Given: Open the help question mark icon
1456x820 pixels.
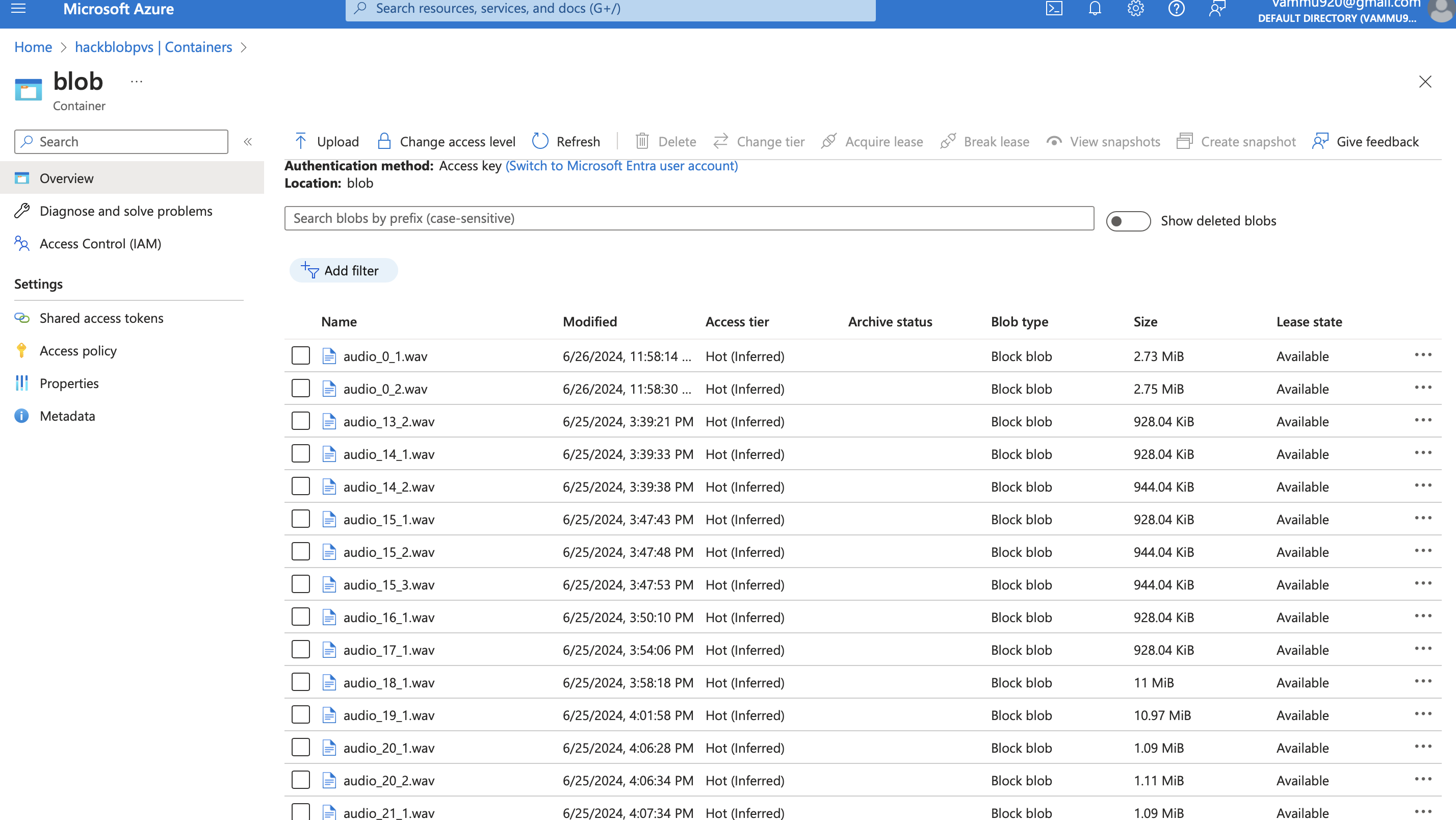Looking at the screenshot, I should coord(1176,9).
